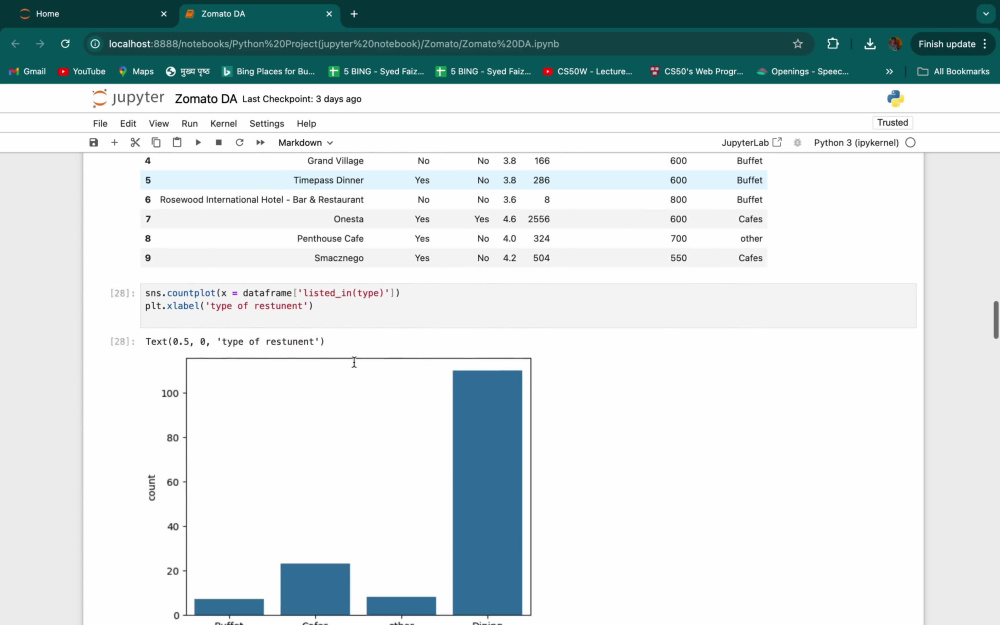Reload the page

[x=65, y=43]
